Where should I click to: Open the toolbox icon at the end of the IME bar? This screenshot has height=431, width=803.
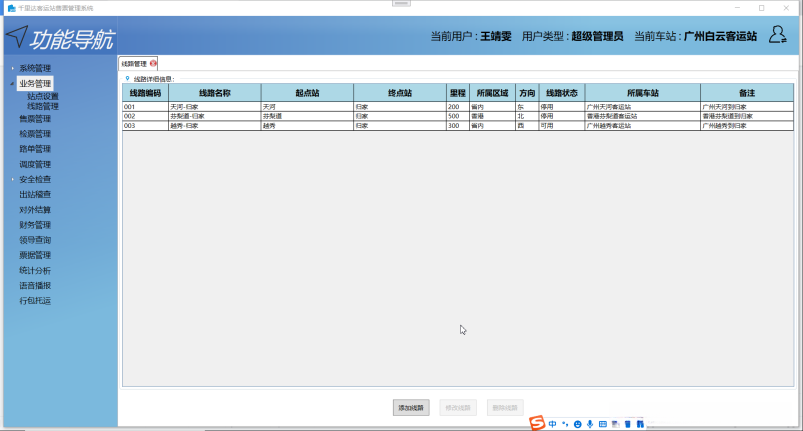coord(640,424)
